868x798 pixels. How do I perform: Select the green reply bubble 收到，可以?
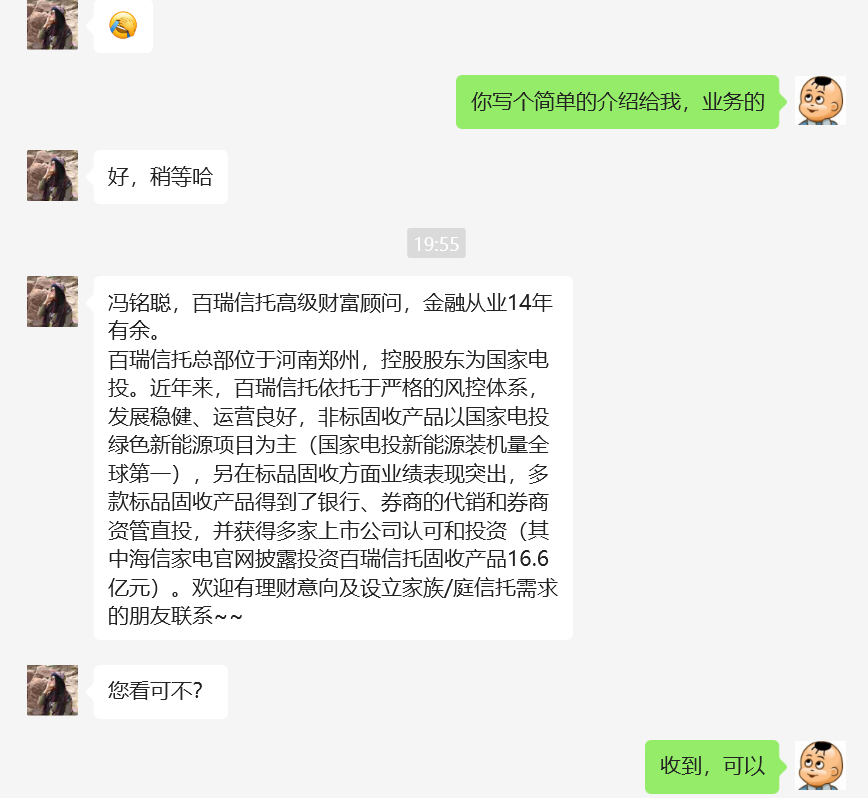[712, 766]
